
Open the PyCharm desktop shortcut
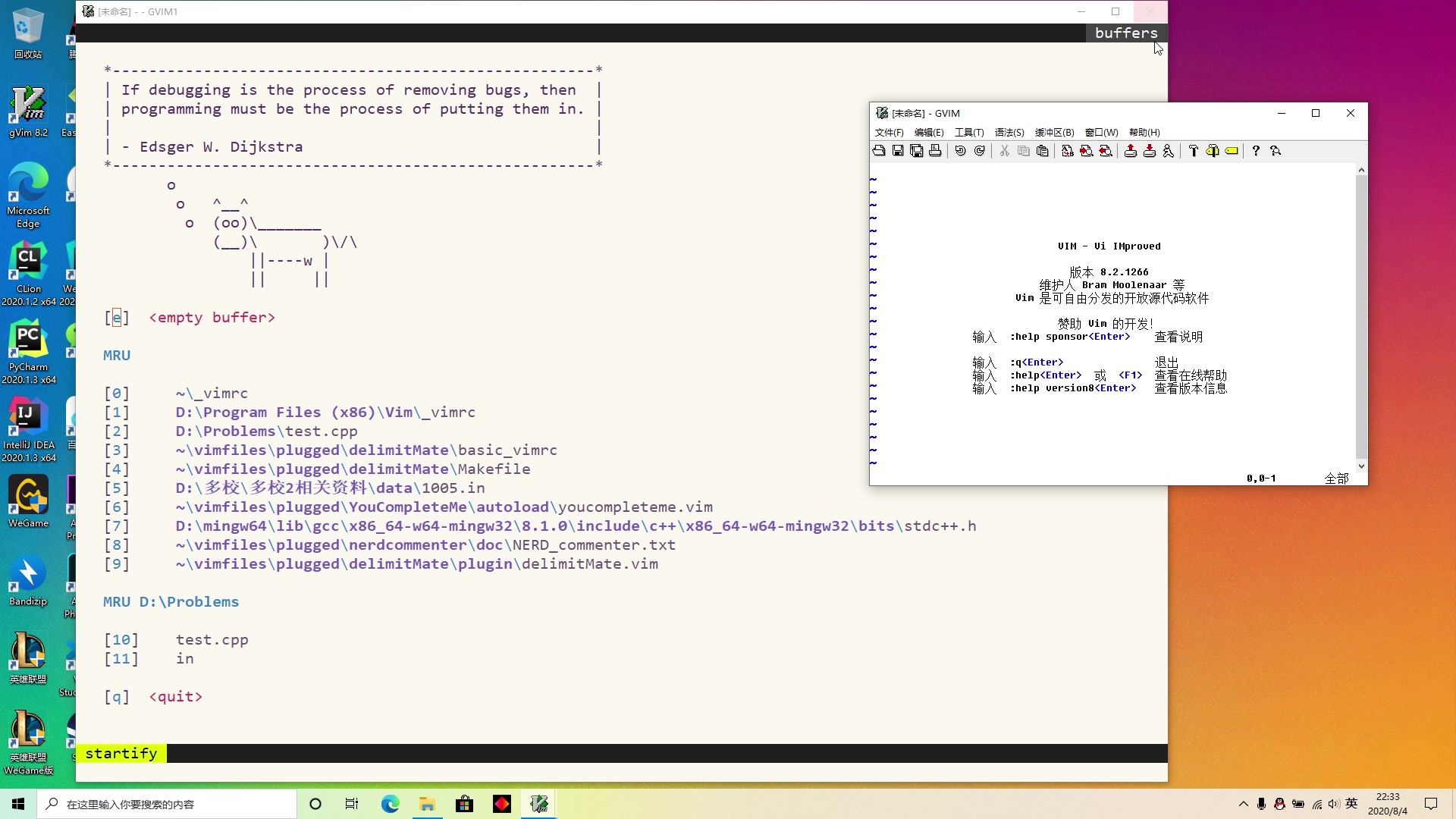[28, 352]
